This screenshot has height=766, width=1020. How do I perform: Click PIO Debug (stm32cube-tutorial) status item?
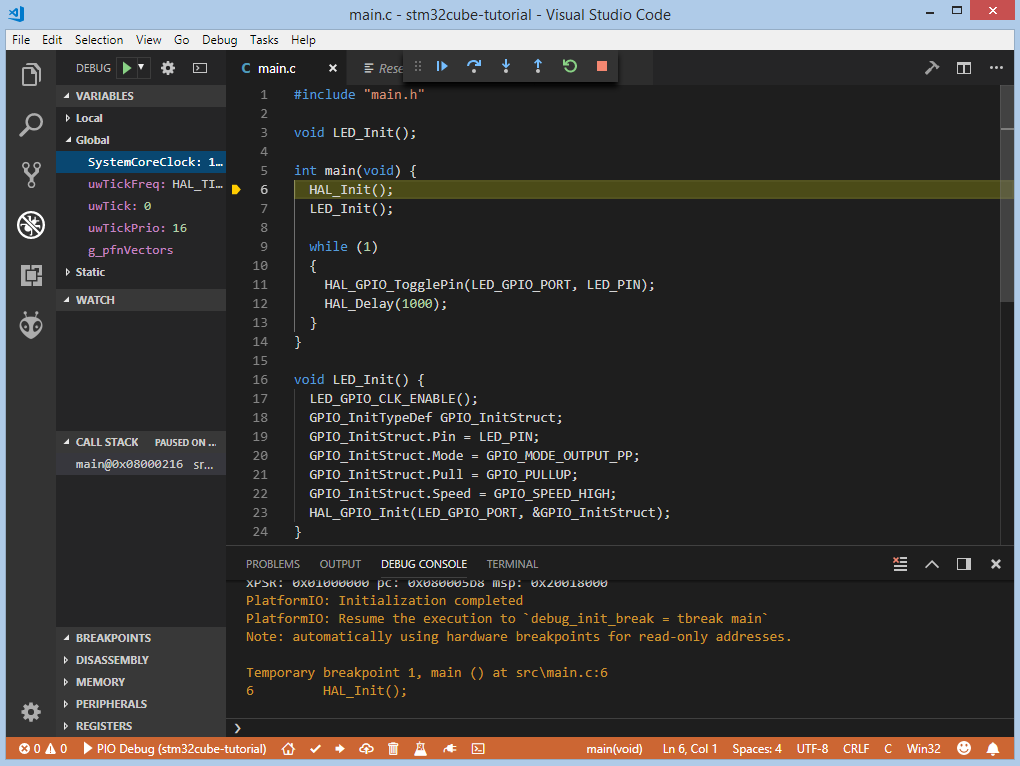(x=175, y=749)
